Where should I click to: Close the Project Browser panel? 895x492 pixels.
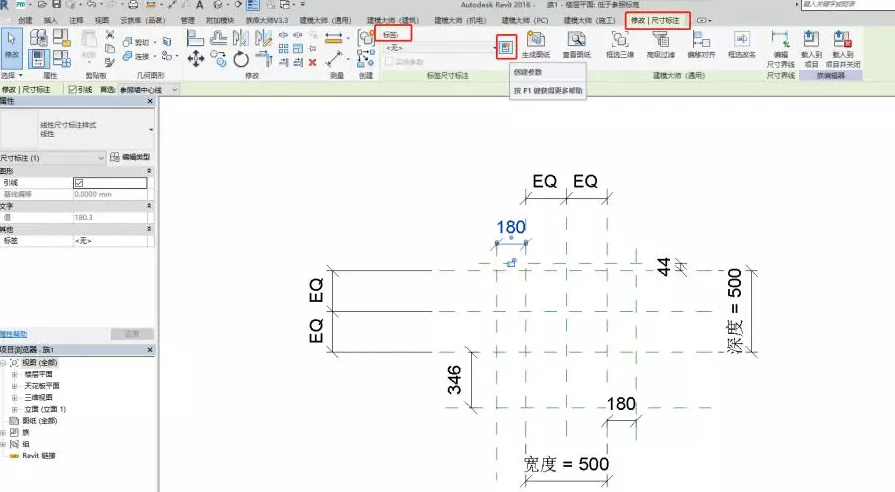pos(150,350)
